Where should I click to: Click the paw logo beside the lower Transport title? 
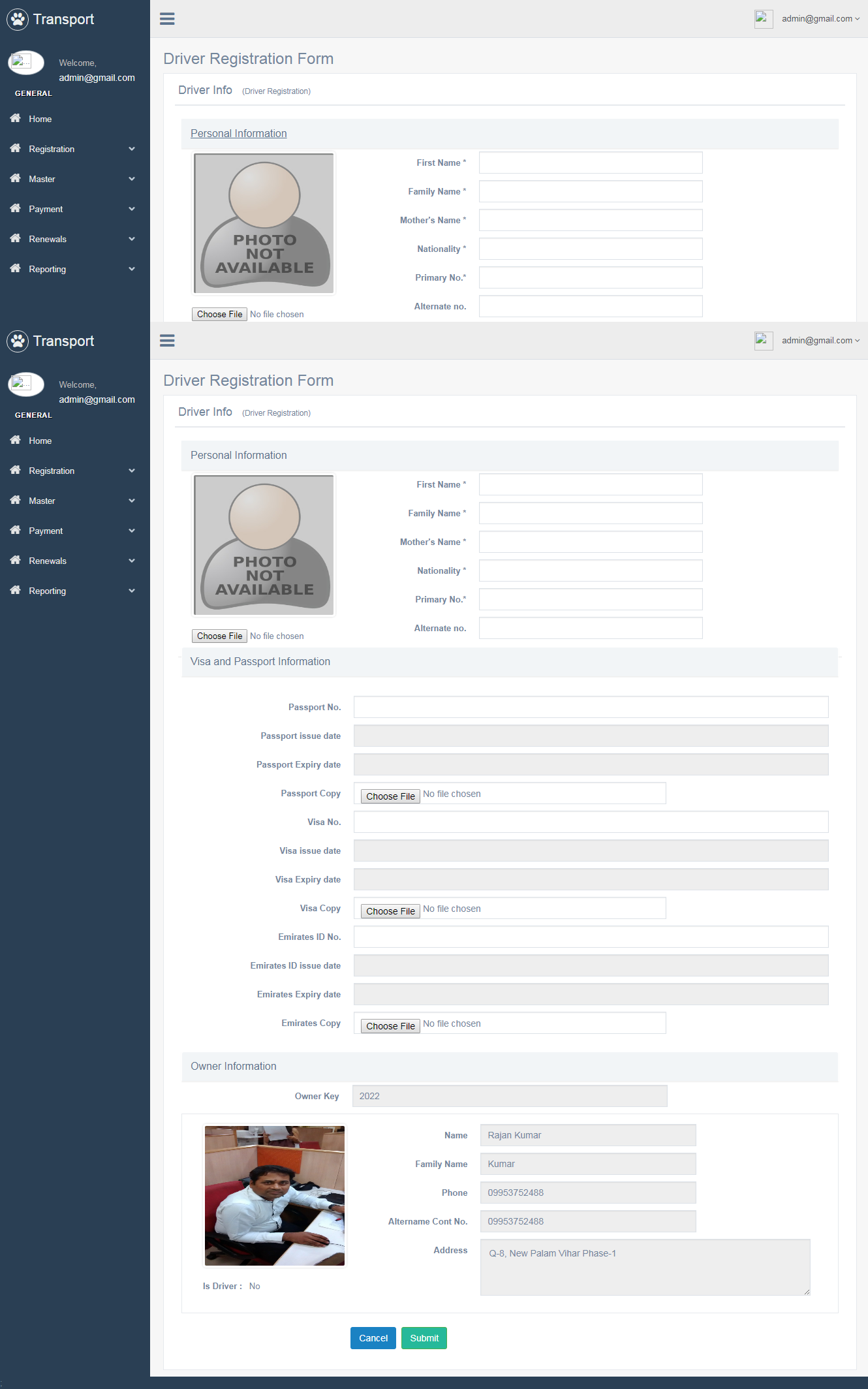(18, 341)
